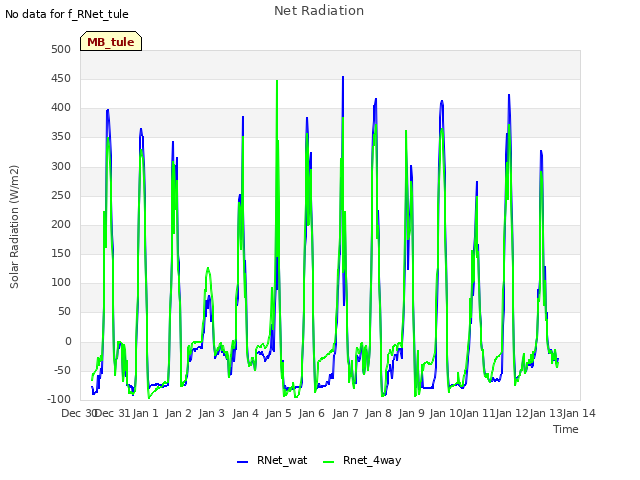640x480 pixels.
Task: Toggle the Rnet_4way legend entry
Action: pos(362,460)
